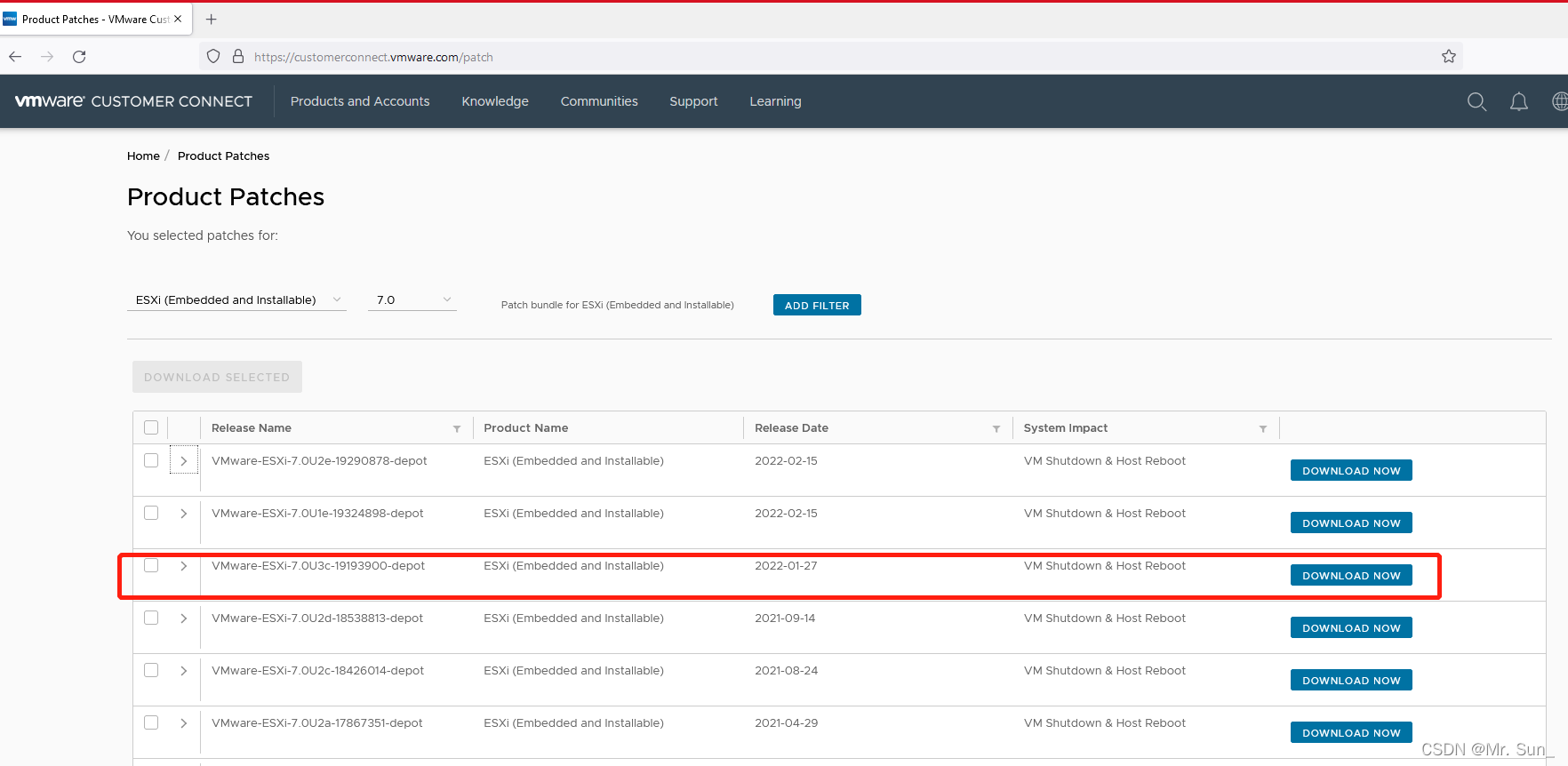Expand the VMware-ESXi-7.0U2c-18426014-depot row
1568x766 pixels.
[x=184, y=670]
